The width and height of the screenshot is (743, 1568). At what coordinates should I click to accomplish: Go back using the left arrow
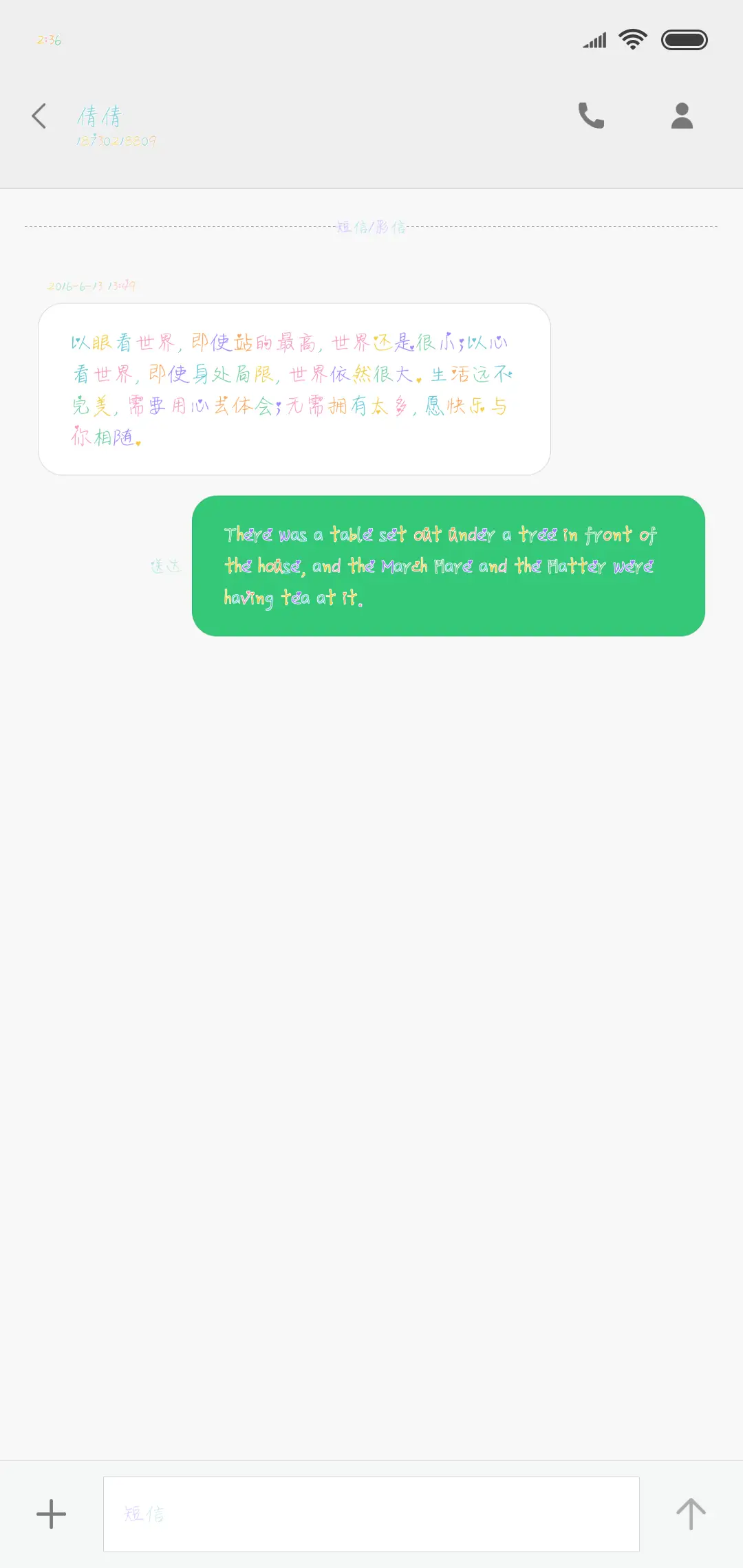click(x=39, y=116)
